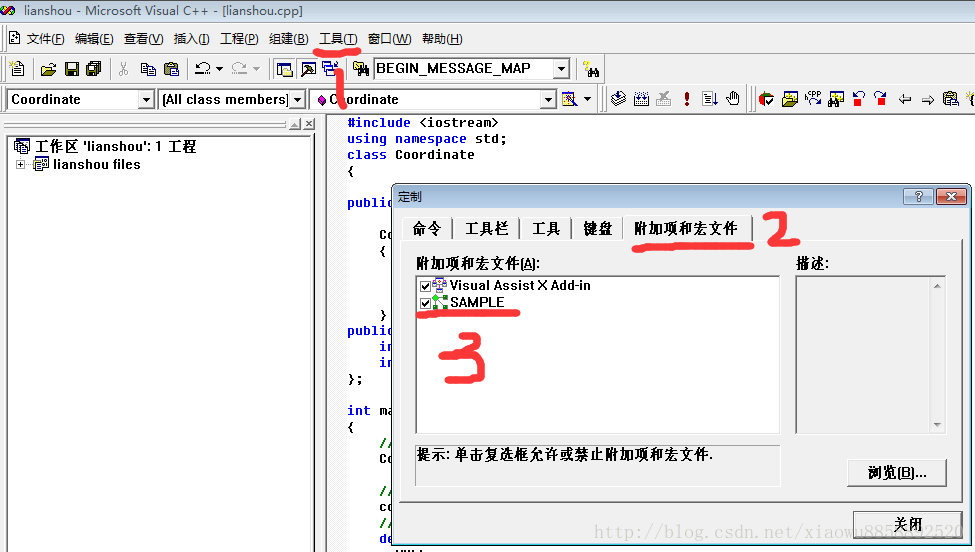Image resolution: width=975 pixels, height=552 pixels.
Task: Click the Search help binoculars icon
Action: tap(590, 69)
